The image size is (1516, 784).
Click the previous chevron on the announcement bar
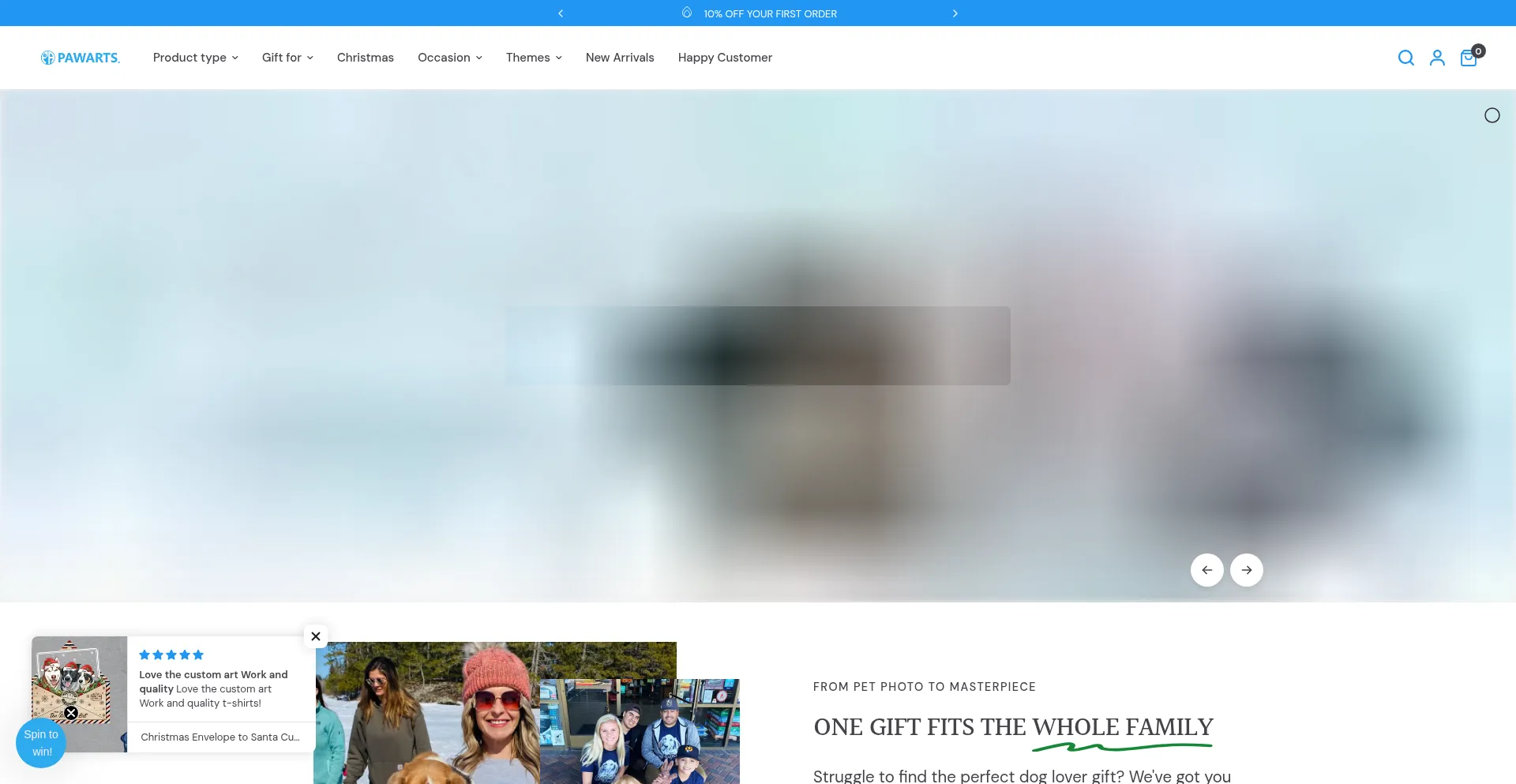pyautogui.click(x=561, y=13)
